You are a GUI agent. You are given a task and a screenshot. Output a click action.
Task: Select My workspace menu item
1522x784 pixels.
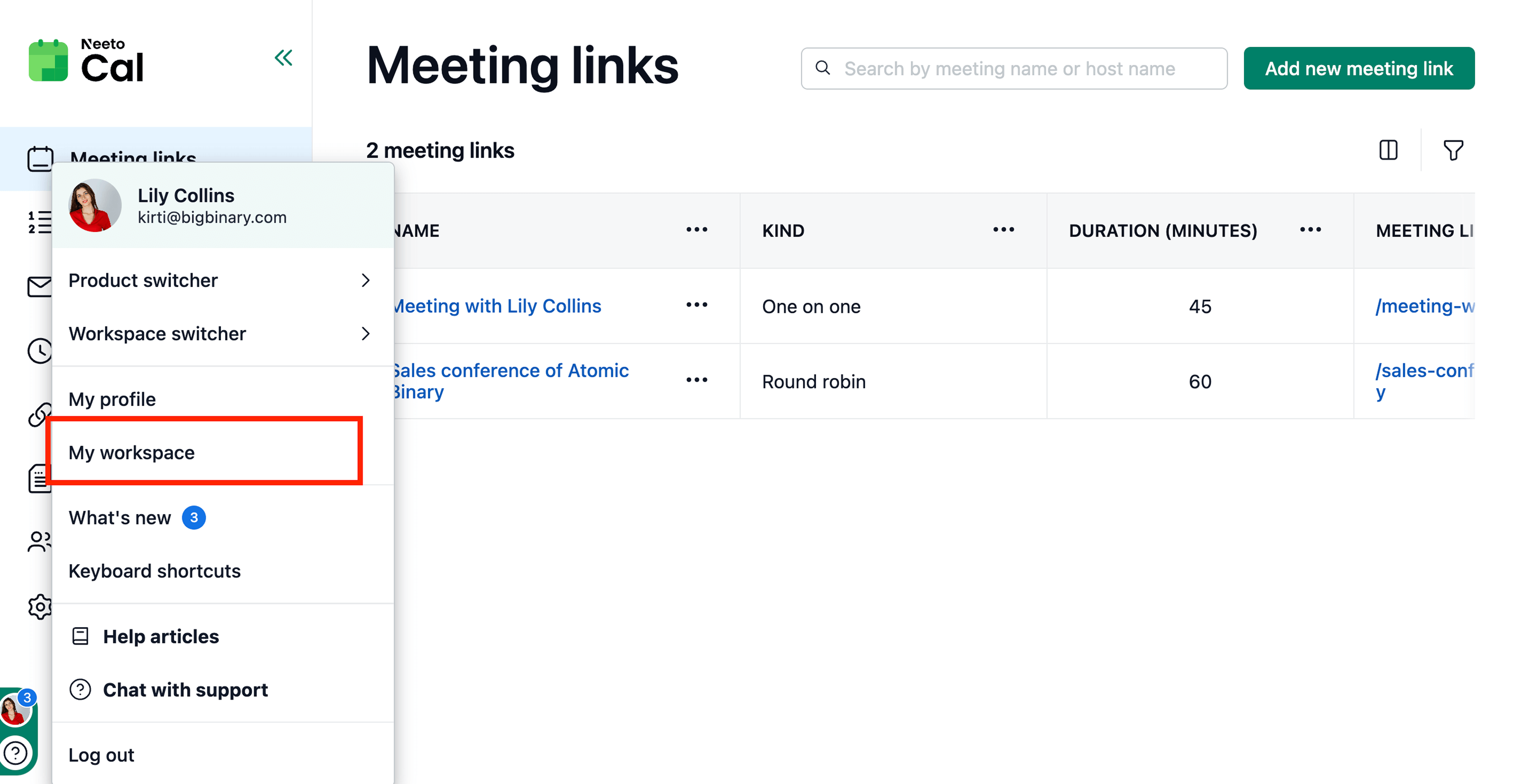click(x=132, y=453)
